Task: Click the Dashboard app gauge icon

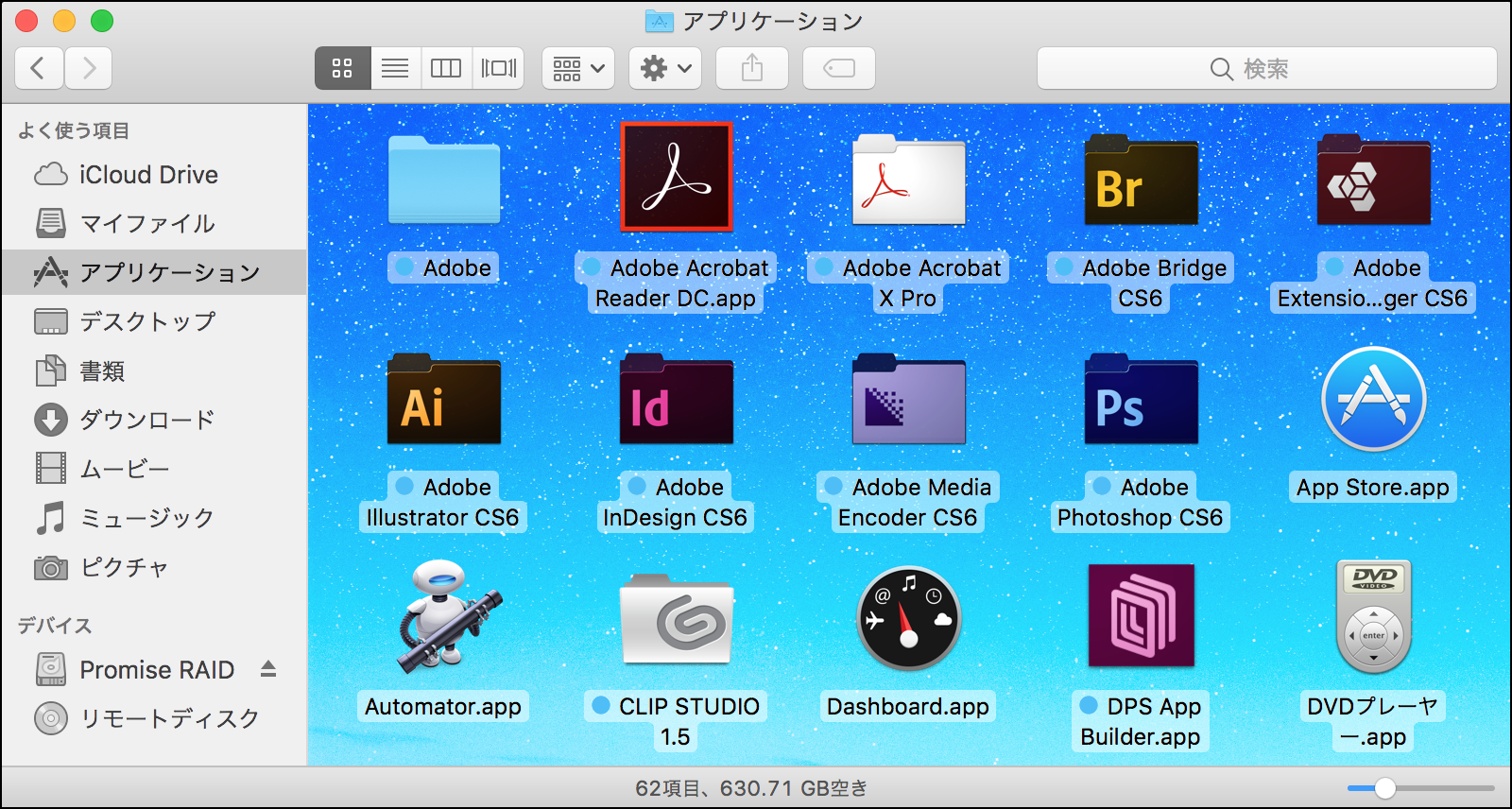Action: click(908, 619)
